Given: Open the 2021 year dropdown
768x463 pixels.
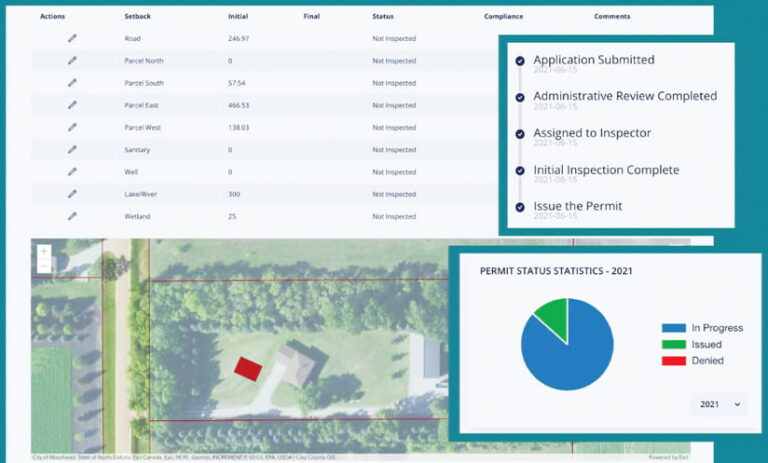Looking at the screenshot, I should tap(719, 404).
